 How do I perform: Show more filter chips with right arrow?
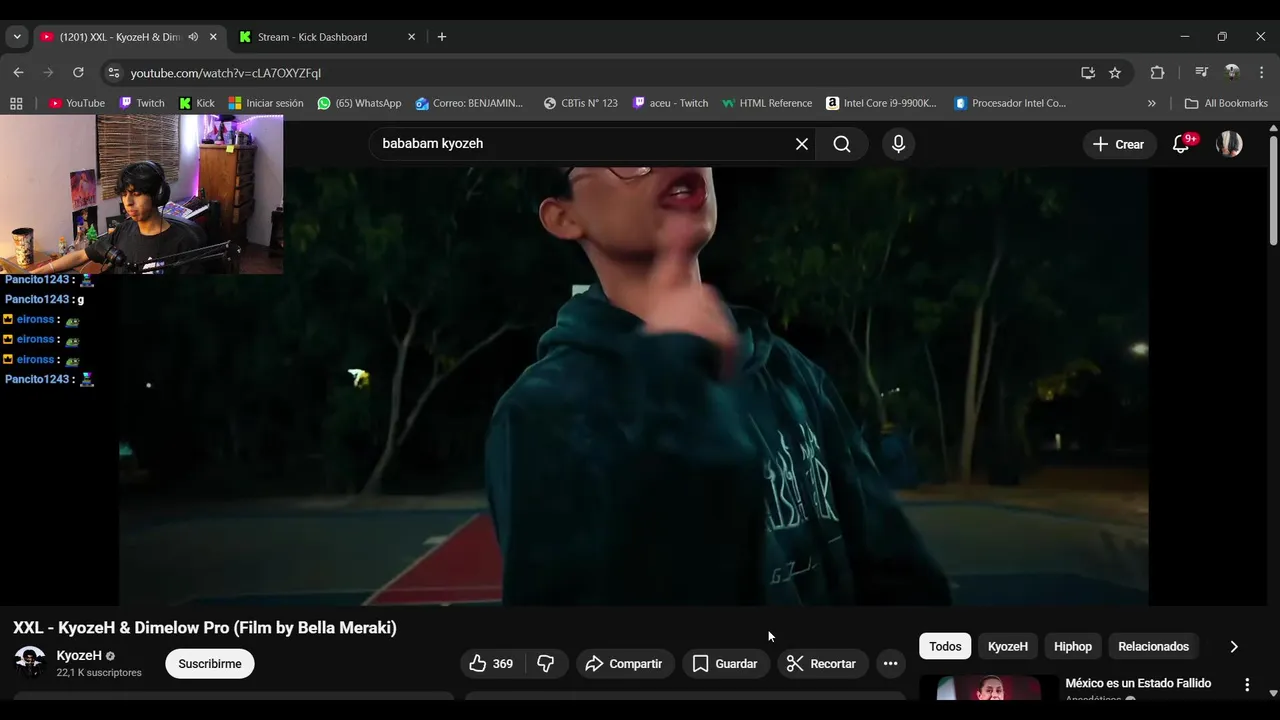[1234, 647]
